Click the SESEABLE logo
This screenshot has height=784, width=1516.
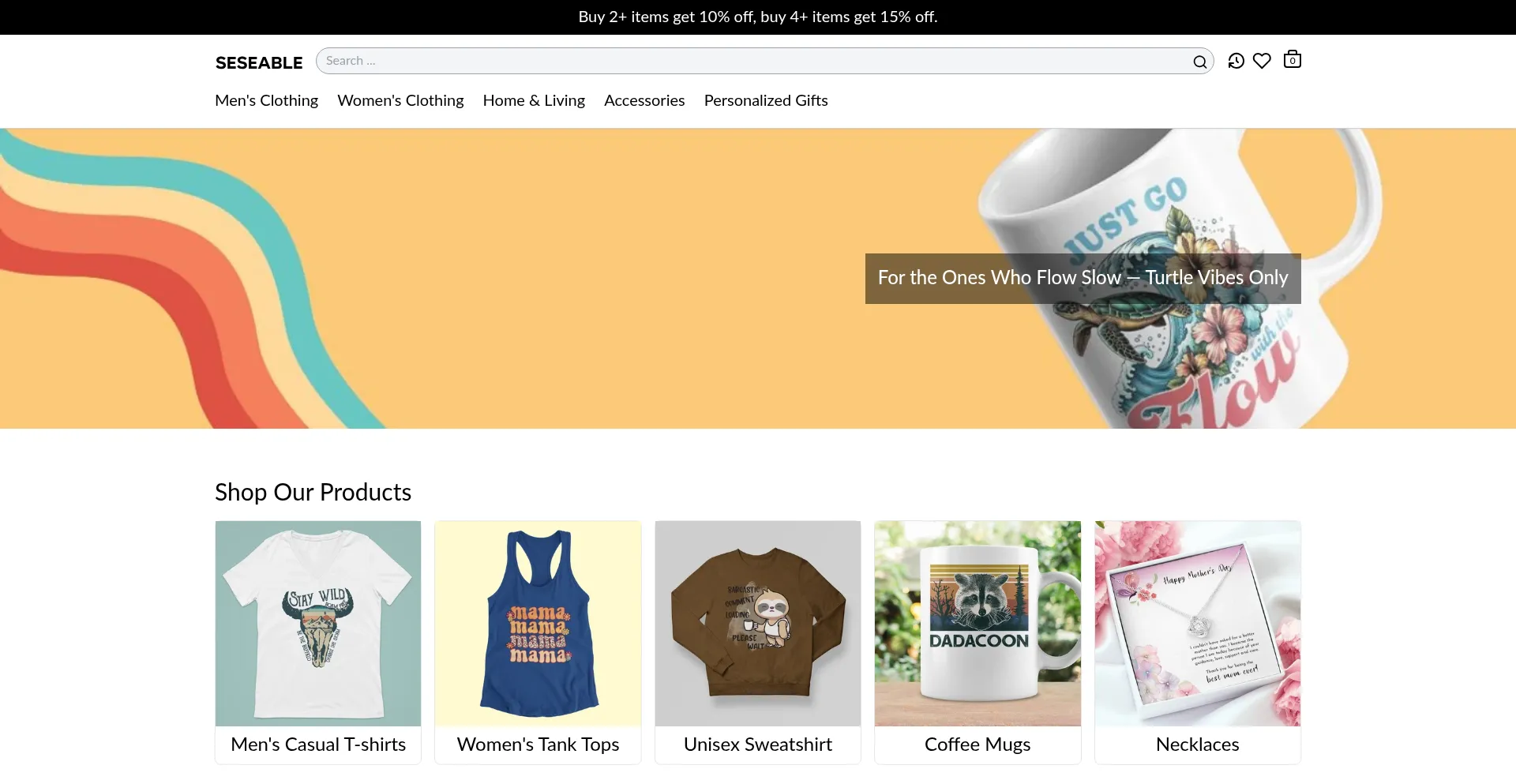pos(259,62)
